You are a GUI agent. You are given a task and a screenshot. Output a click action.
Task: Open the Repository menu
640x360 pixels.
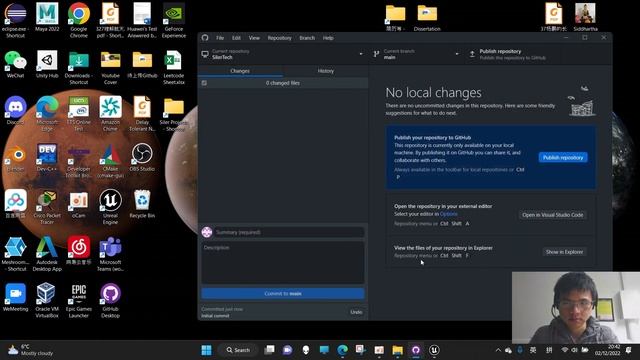(280, 38)
